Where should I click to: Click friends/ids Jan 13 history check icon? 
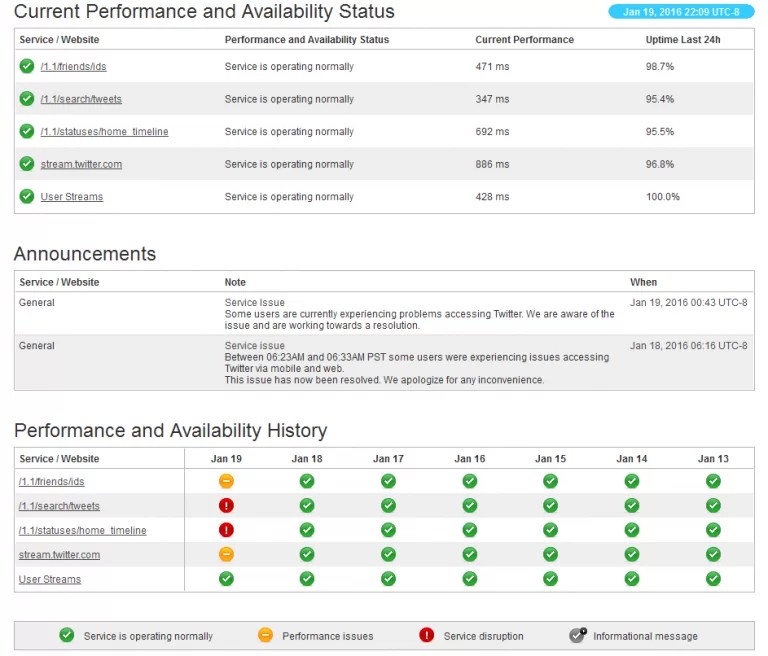point(713,481)
